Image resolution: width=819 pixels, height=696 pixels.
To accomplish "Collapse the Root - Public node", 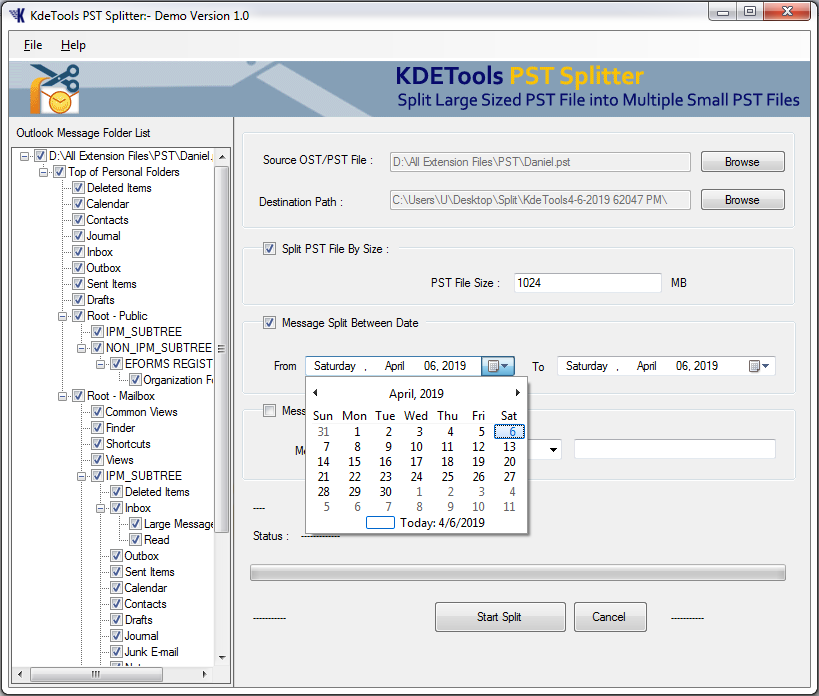I will point(62,316).
